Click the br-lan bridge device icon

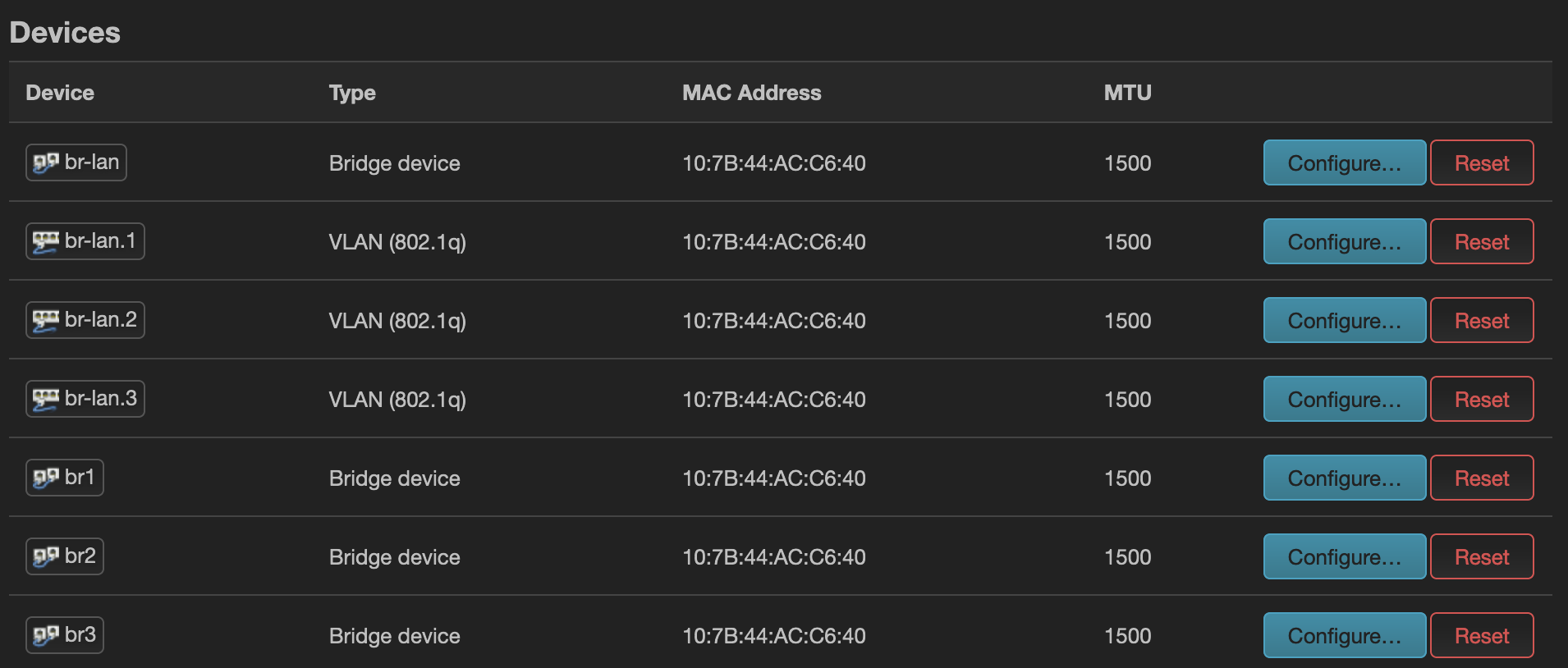tap(46, 162)
